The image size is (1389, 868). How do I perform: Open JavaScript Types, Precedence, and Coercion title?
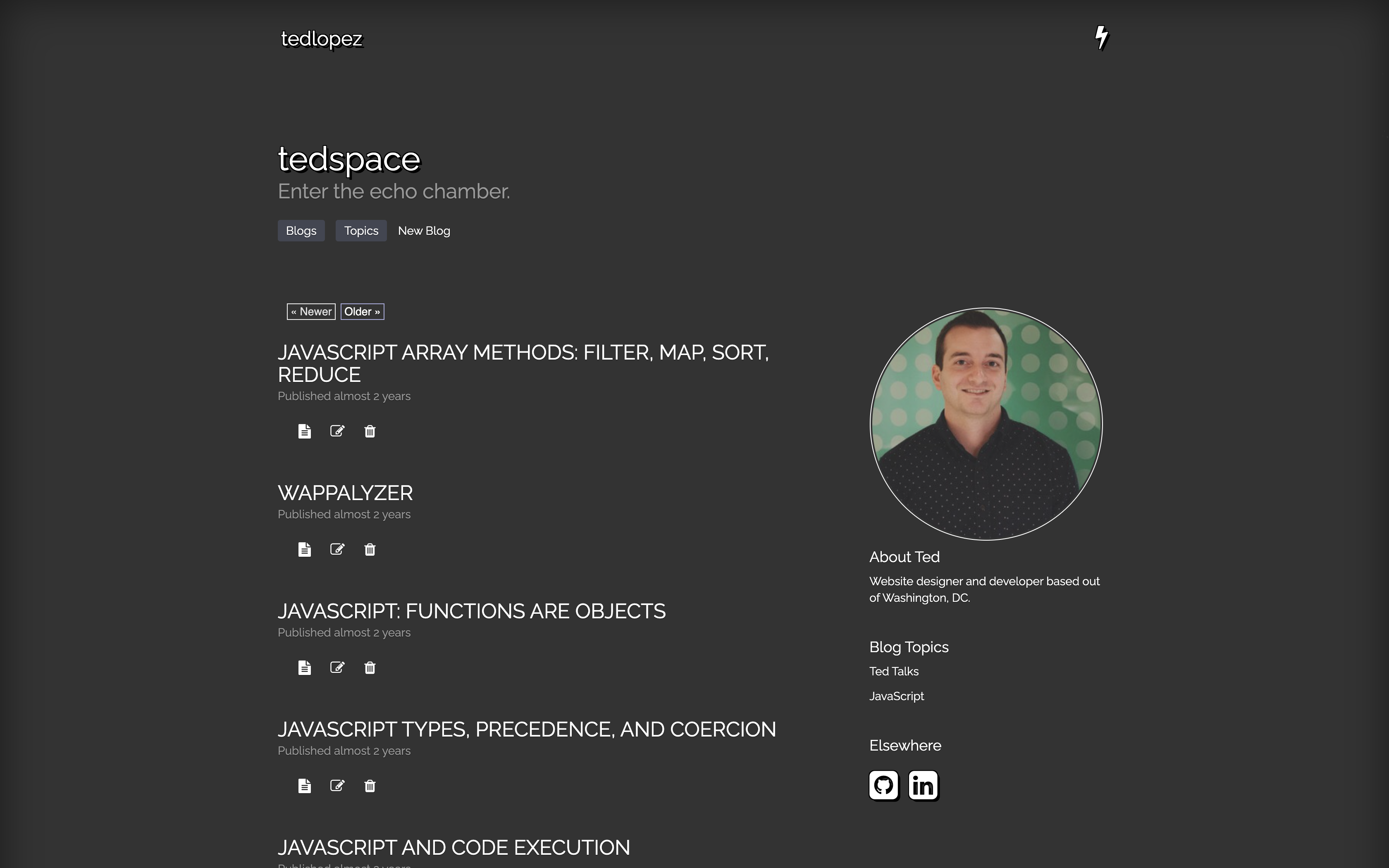pos(527,730)
